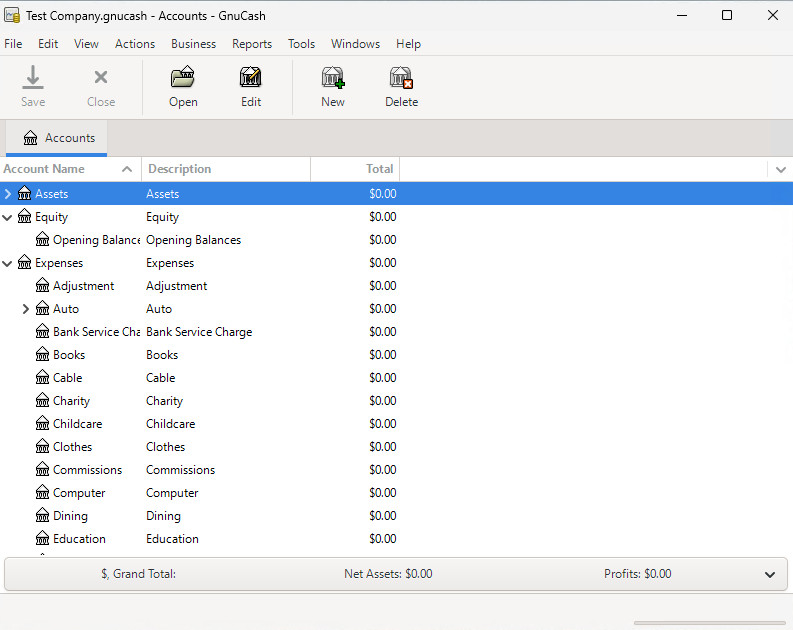793x630 pixels.
Task: Select the Computer account name text
Action: (x=79, y=493)
